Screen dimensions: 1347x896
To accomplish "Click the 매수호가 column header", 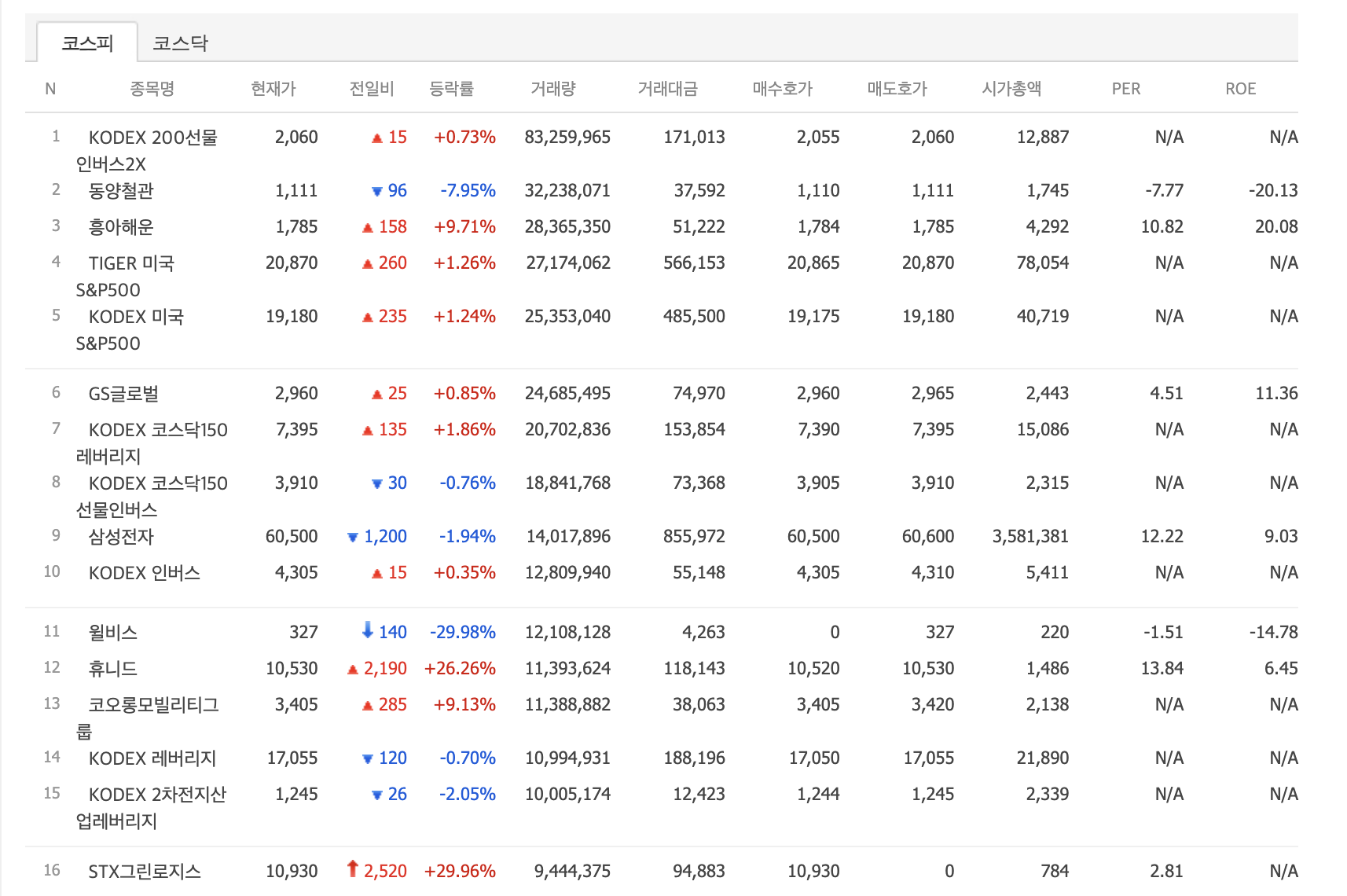I will [x=782, y=88].
